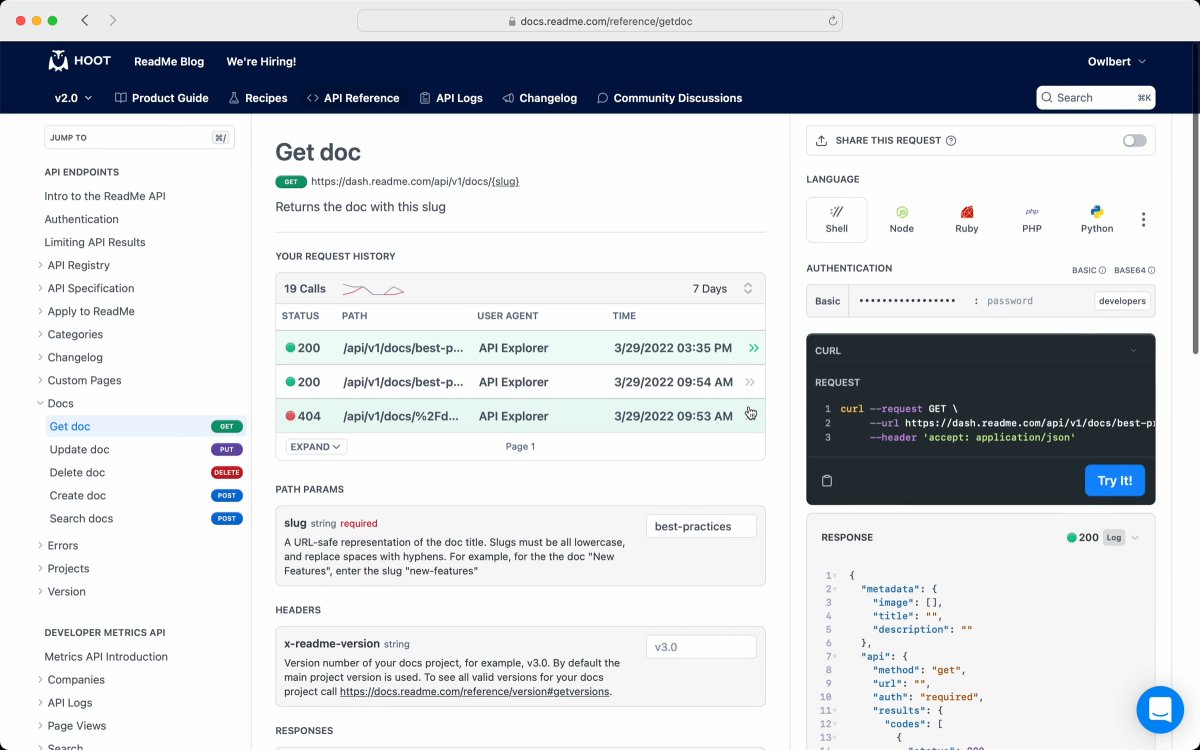Enable the Share This Request toggle
Viewport: 1200px width, 750px height.
1134,140
